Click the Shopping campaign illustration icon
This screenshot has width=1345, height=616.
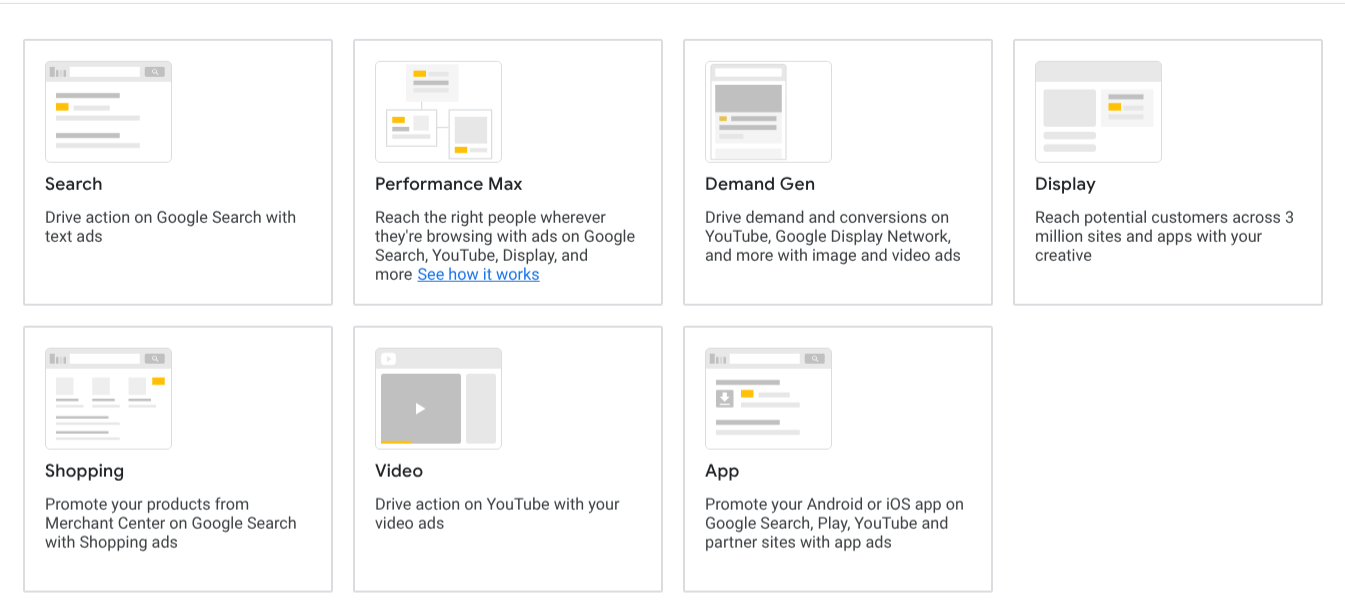[x=108, y=399]
